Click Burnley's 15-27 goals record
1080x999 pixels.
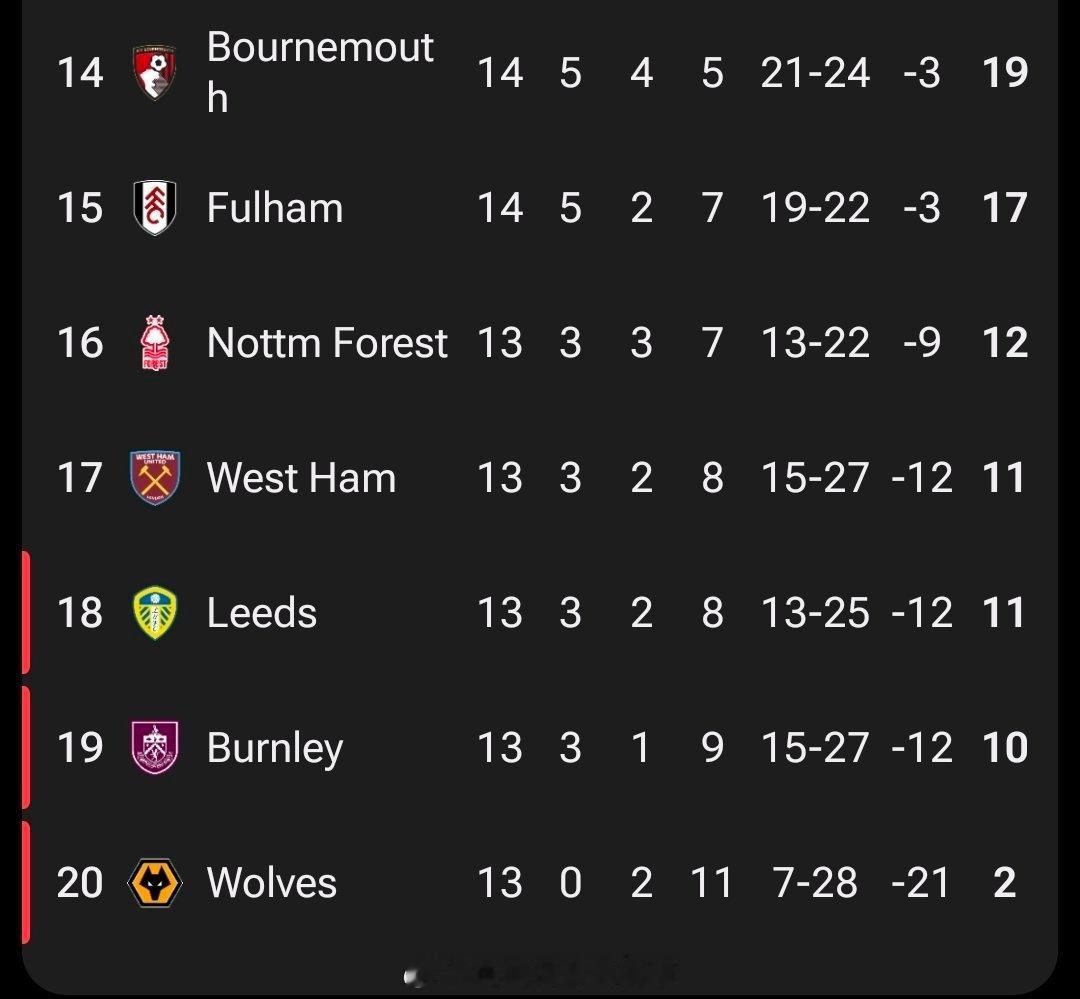(x=815, y=747)
